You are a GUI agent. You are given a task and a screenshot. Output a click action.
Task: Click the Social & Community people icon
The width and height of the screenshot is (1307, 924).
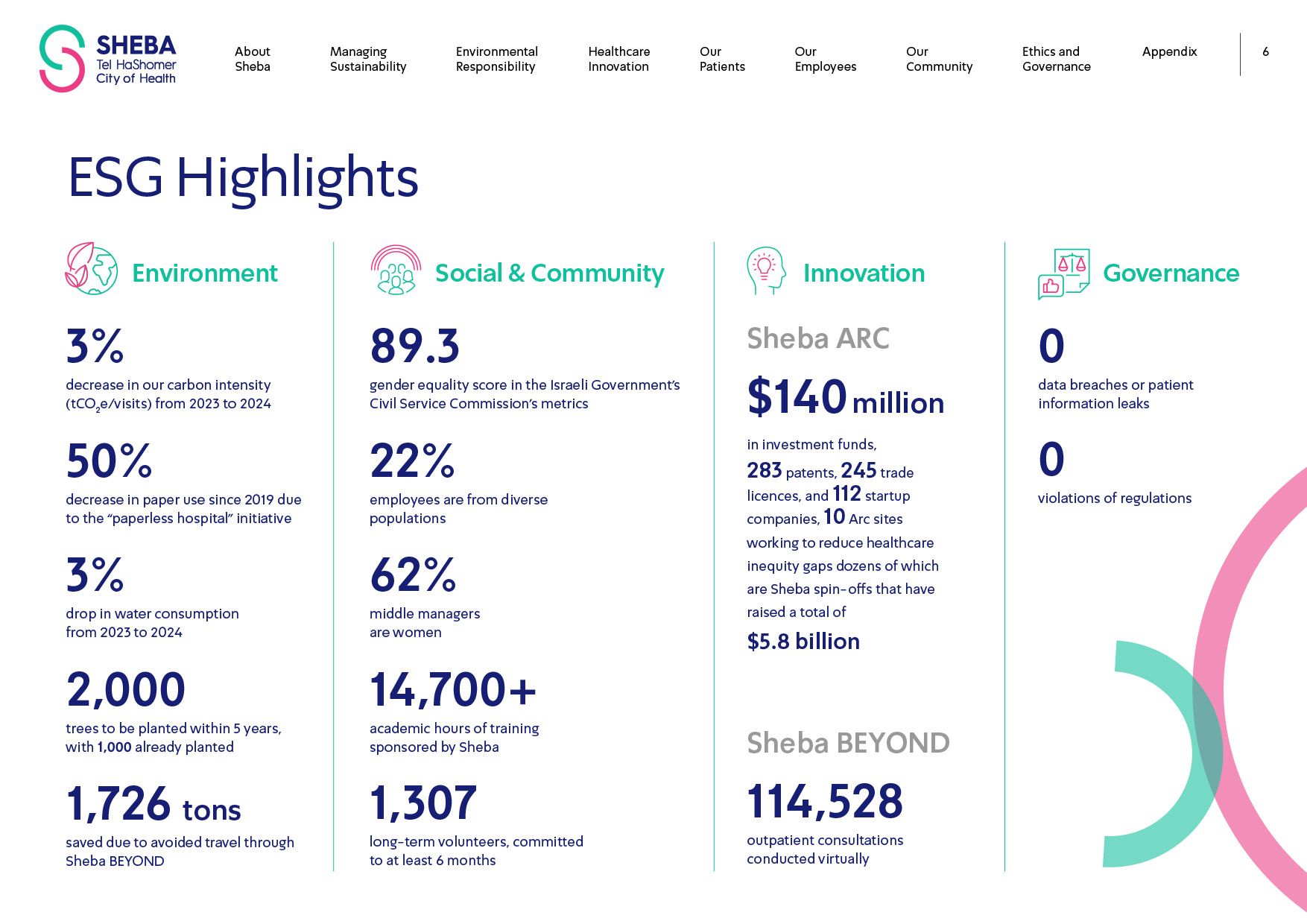(396, 270)
